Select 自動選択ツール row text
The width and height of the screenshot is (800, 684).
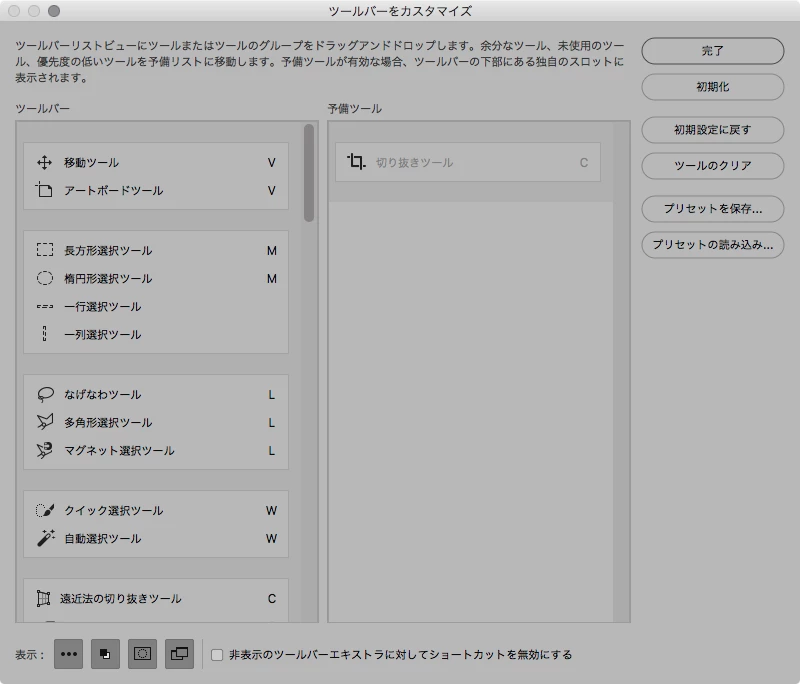coord(102,539)
